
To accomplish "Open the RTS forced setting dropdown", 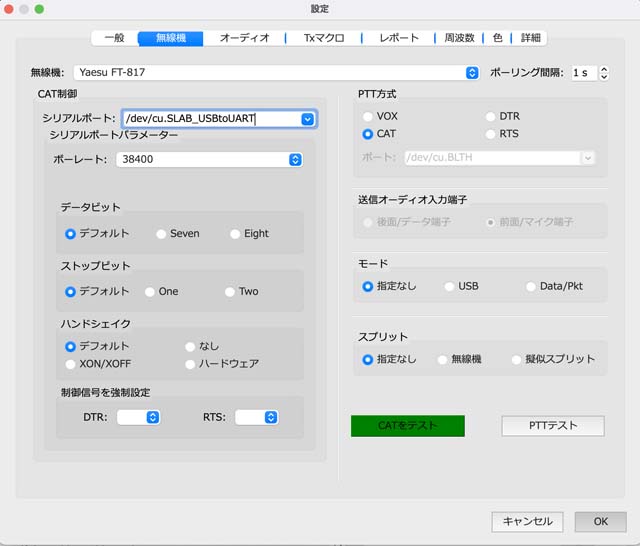I will (x=270, y=418).
